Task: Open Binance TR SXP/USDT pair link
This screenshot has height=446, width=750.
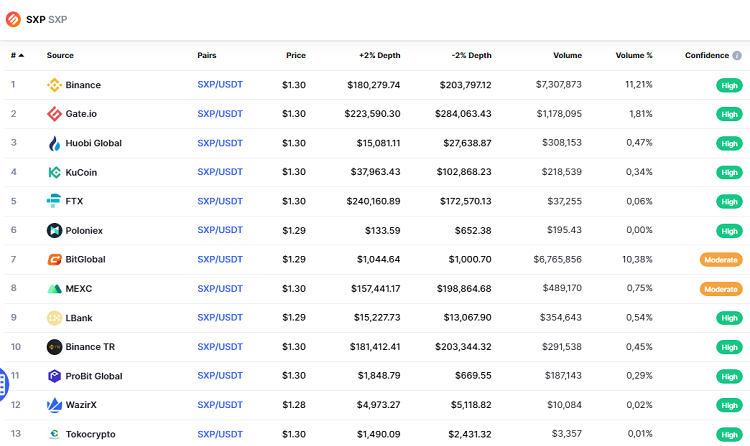Action: click(x=220, y=347)
